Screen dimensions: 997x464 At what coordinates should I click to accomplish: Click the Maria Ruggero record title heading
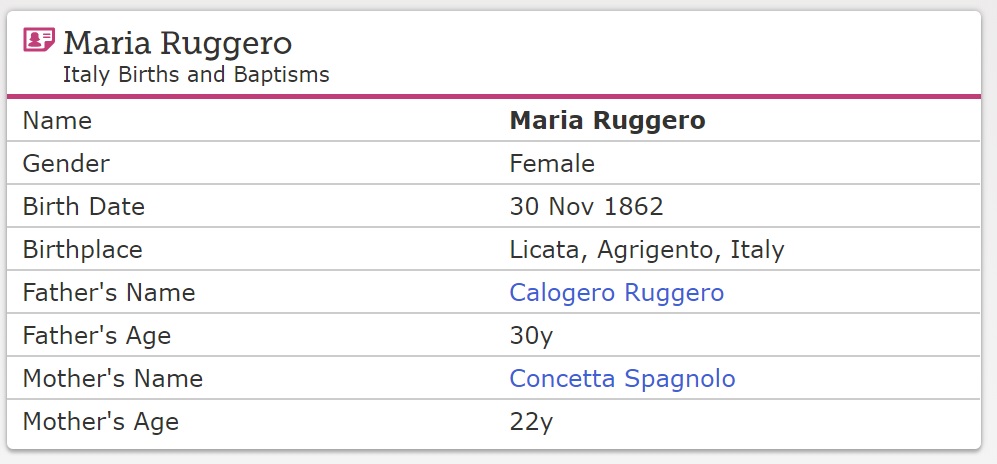pyautogui.click(x=178, y=43)
